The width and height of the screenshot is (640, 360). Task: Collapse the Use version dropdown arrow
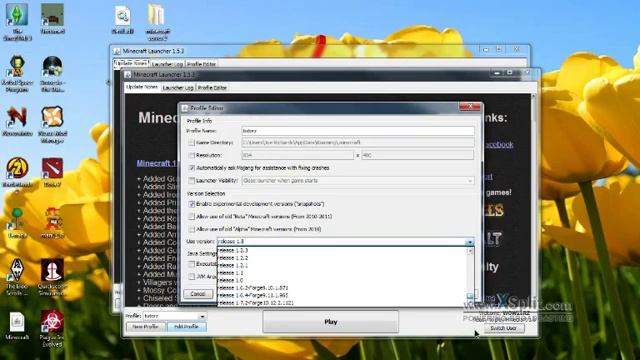pyautogui.click(x=469, y=242)
